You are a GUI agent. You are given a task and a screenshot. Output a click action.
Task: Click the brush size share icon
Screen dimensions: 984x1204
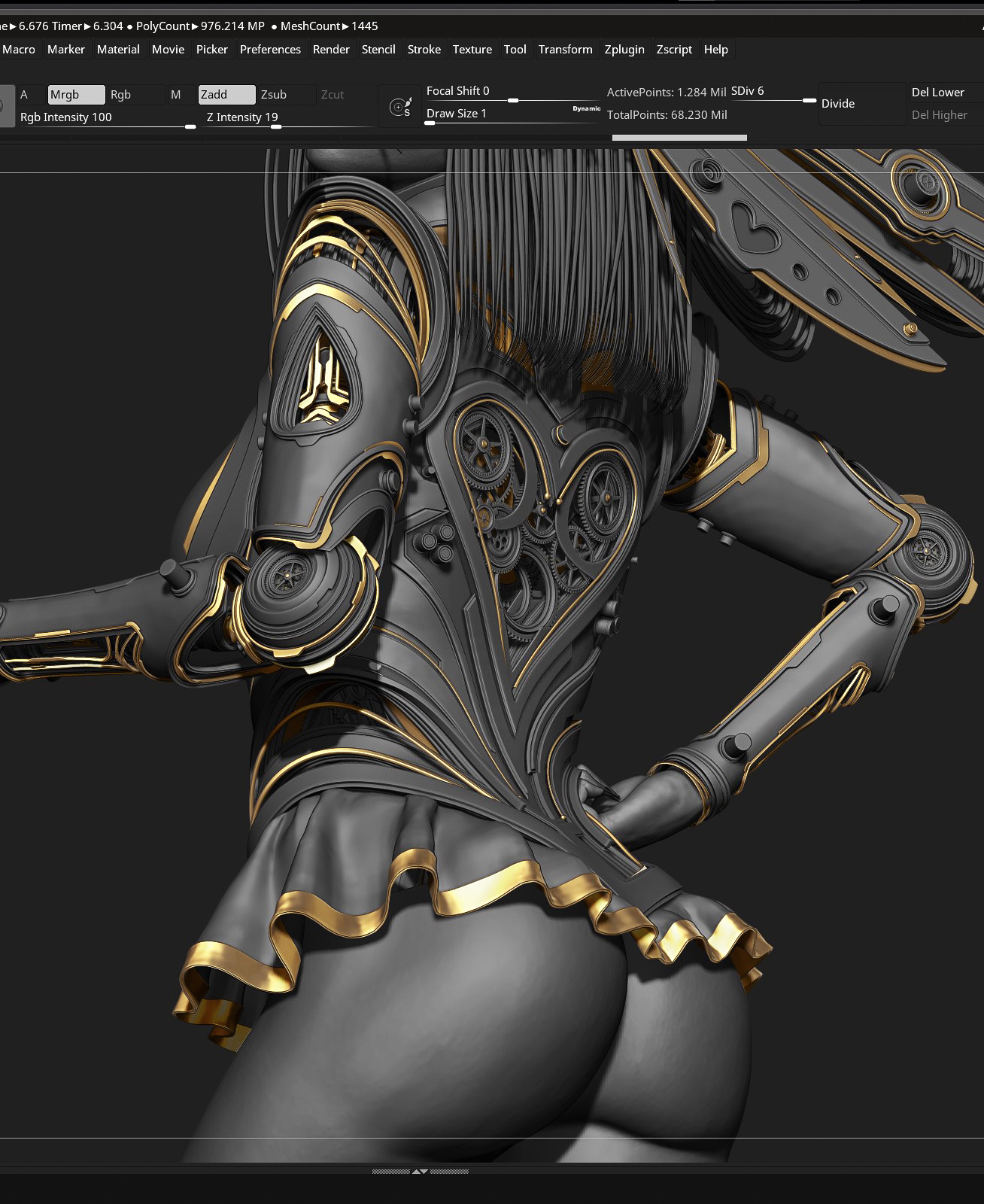(400, 107)
